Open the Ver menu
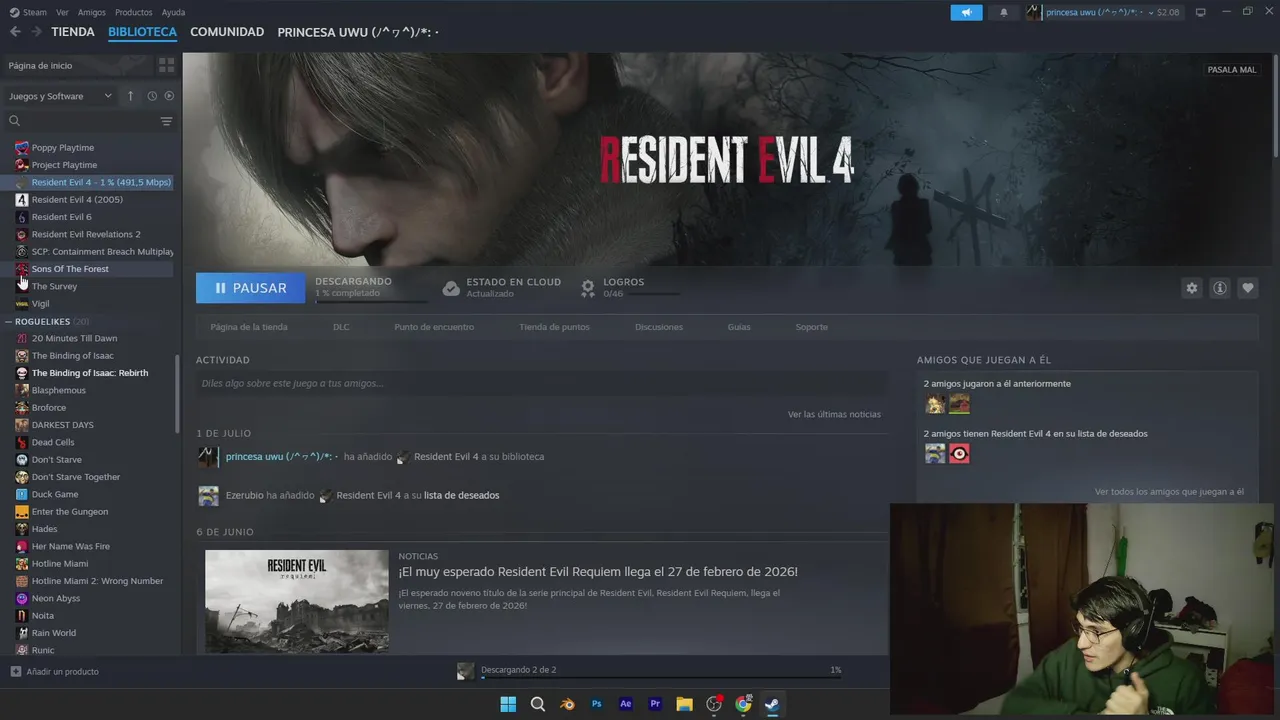1280x720 pixels. point(63,12)
